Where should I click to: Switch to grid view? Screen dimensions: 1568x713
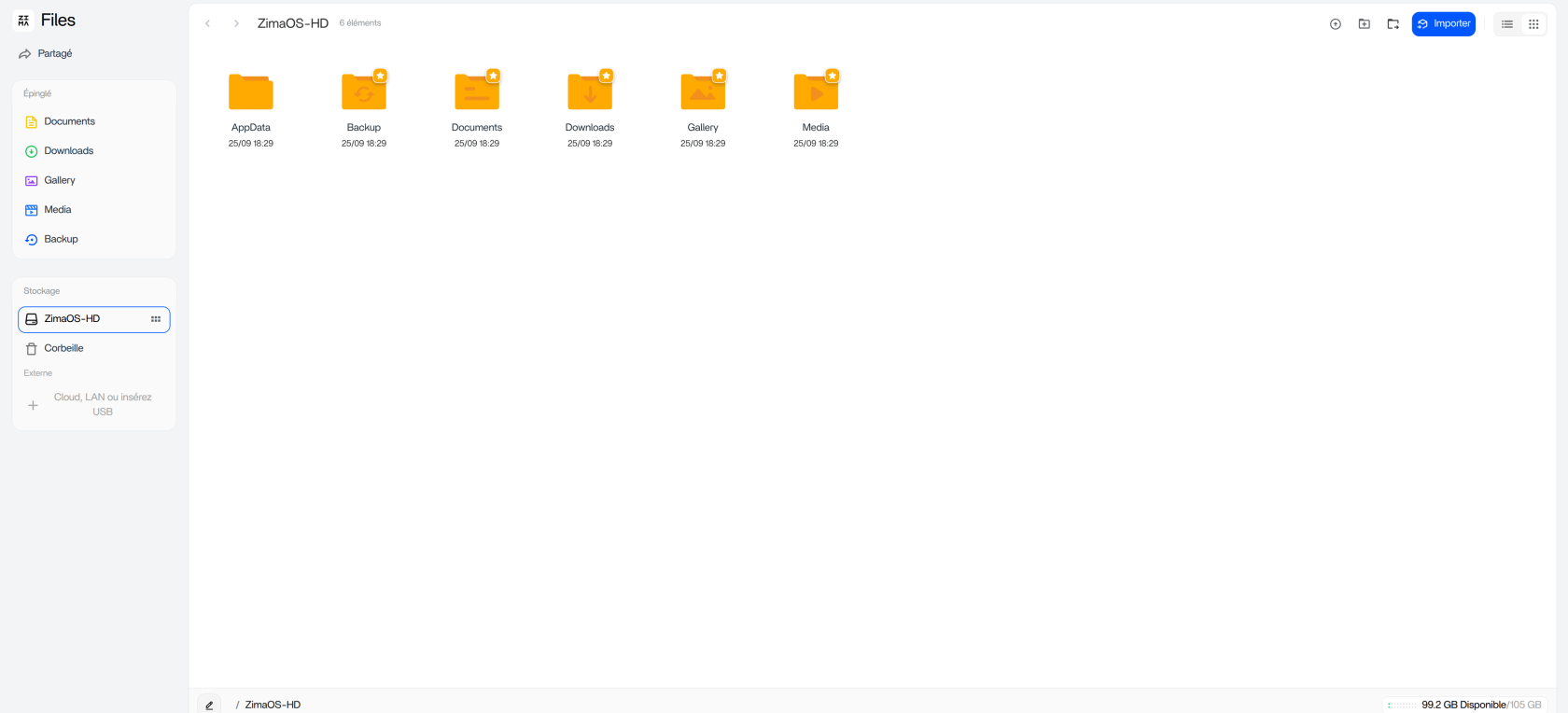[1533, 24]
